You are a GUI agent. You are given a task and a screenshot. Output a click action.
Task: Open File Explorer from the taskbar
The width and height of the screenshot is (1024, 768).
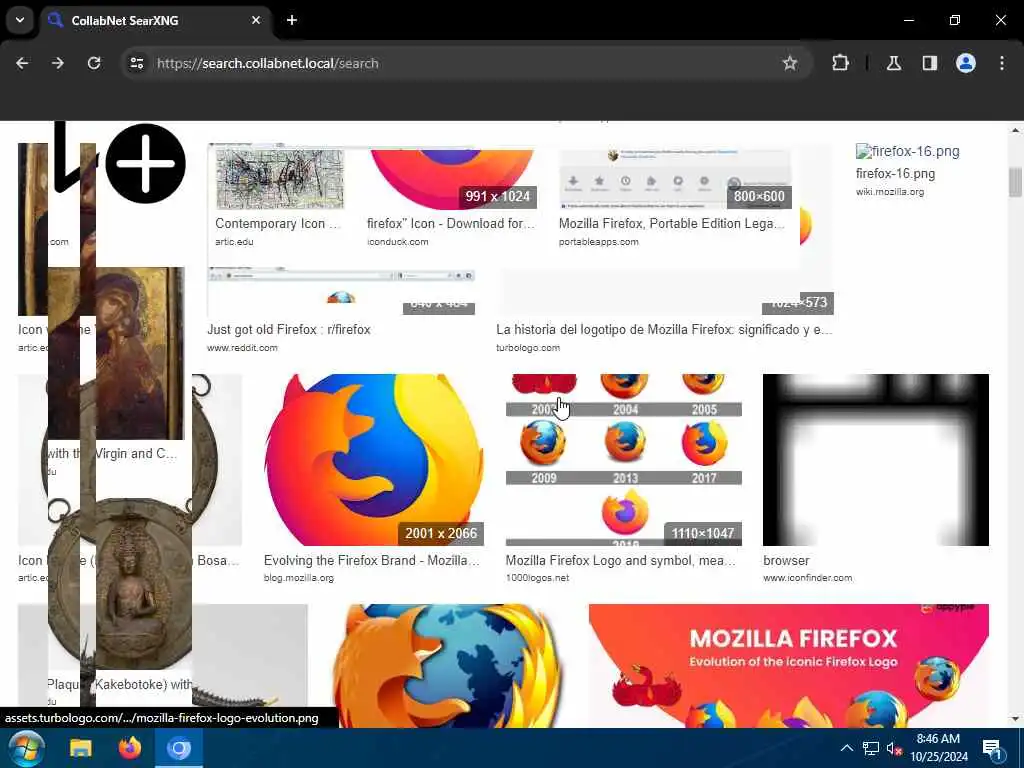[81, 748]
